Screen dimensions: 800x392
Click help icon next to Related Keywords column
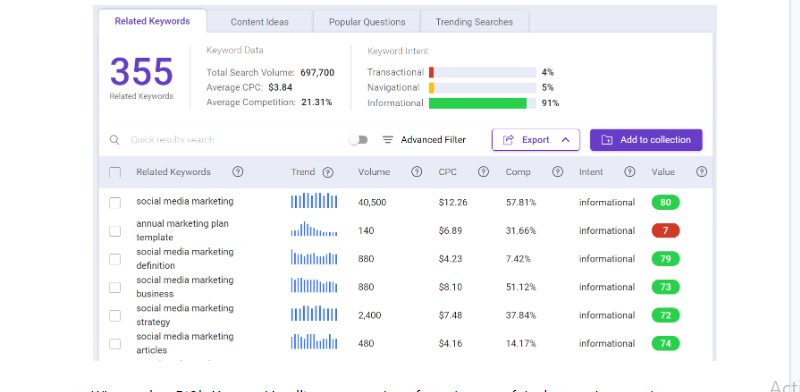point(237,172)
